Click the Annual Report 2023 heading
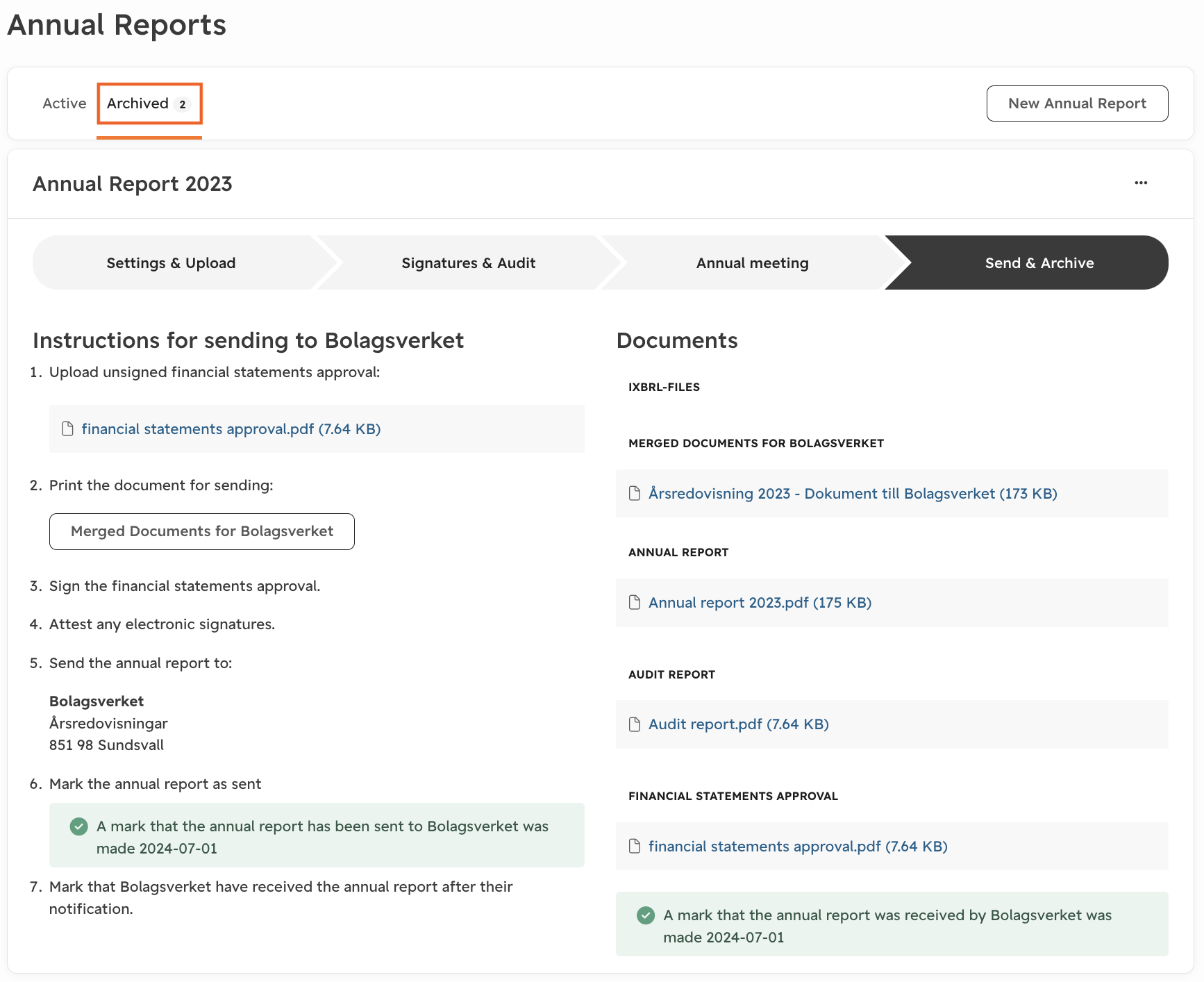Screen dimensions: 1204x982 click(x=133, y=184)
